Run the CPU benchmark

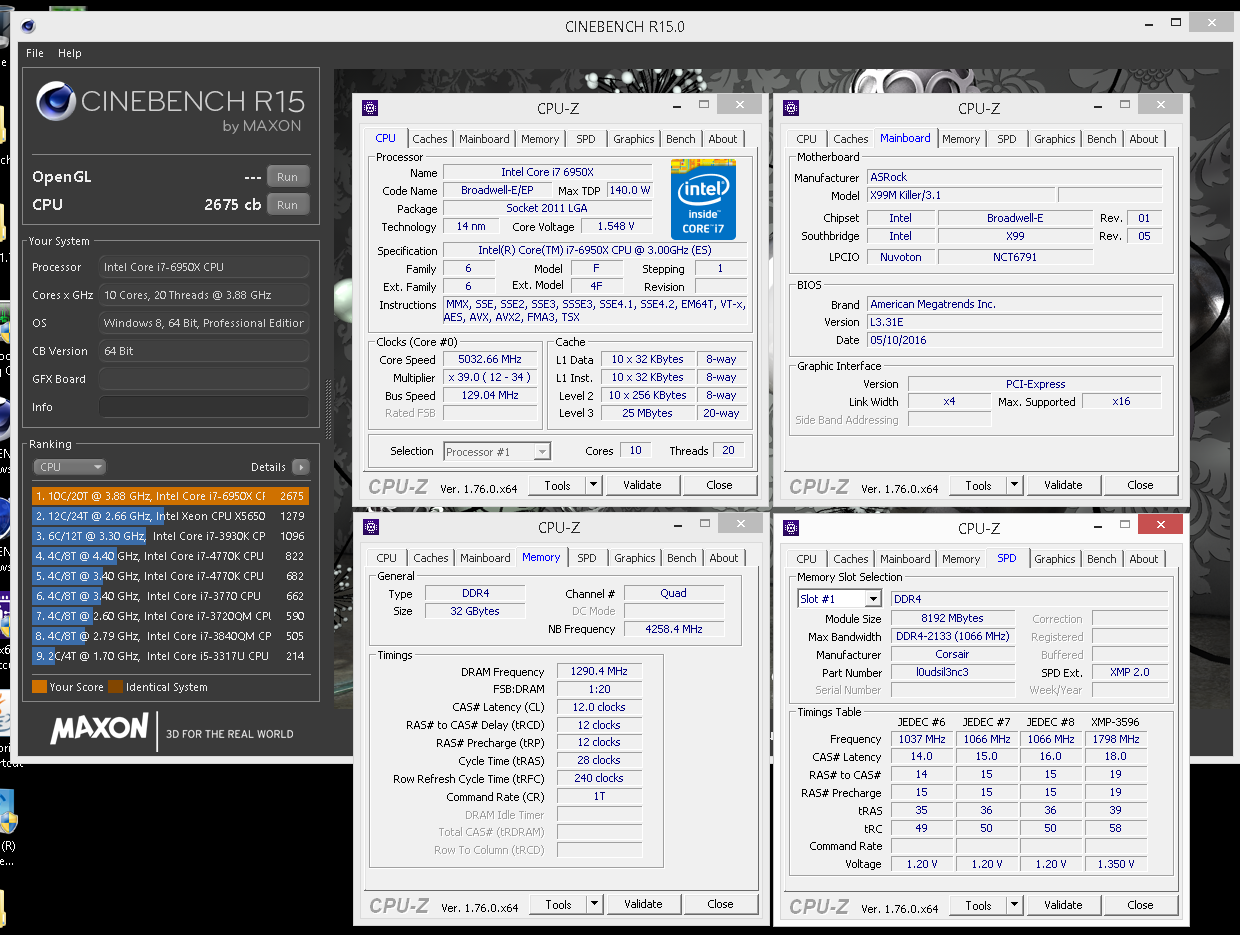pos(287,205)
